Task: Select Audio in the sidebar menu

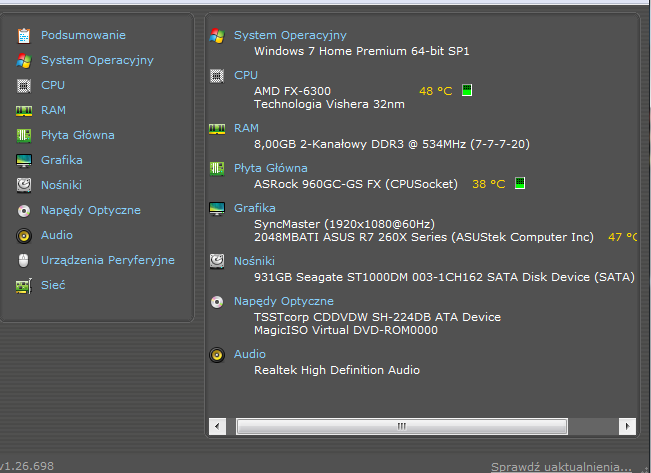Action: 56,235
